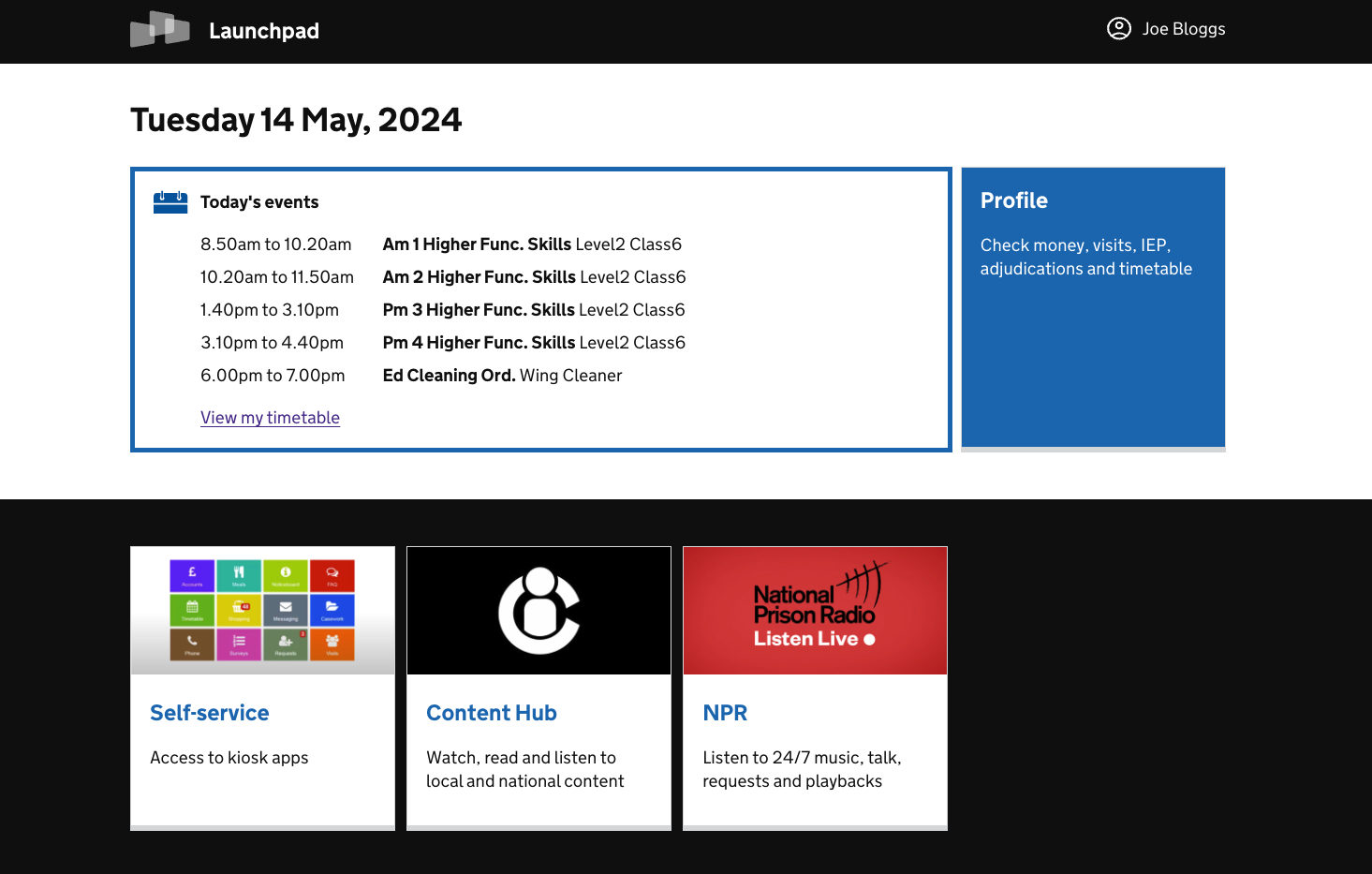Screen dimensions: 1372x874
Task: Open the Timetable calendar icon
Action: point(192,611)
